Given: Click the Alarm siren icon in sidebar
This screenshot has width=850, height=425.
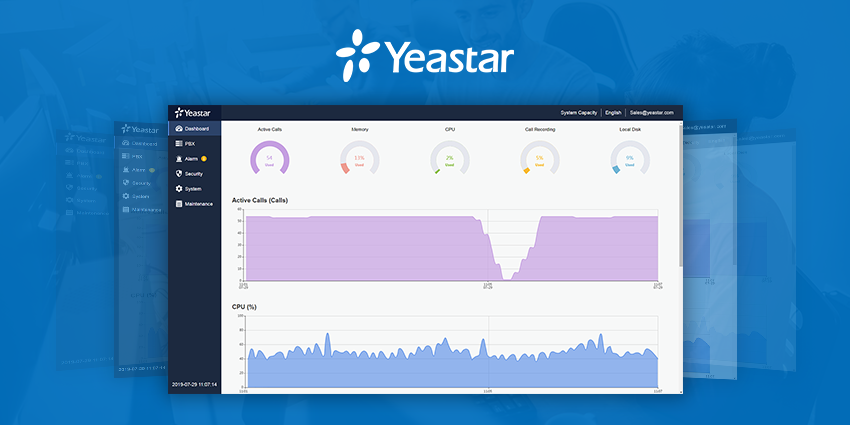Looking at the screenshot, I should pos(179,159).
